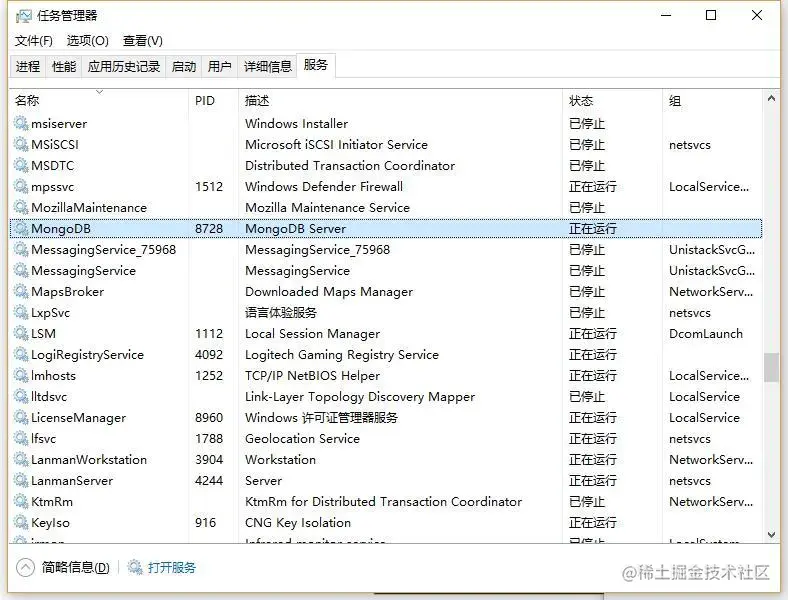The height and width of the screenshot is (600, 788).
Task: Click the Microsoft iSCSI Initiator Service text
Action: pyautogui.click(x=336, y=144)
